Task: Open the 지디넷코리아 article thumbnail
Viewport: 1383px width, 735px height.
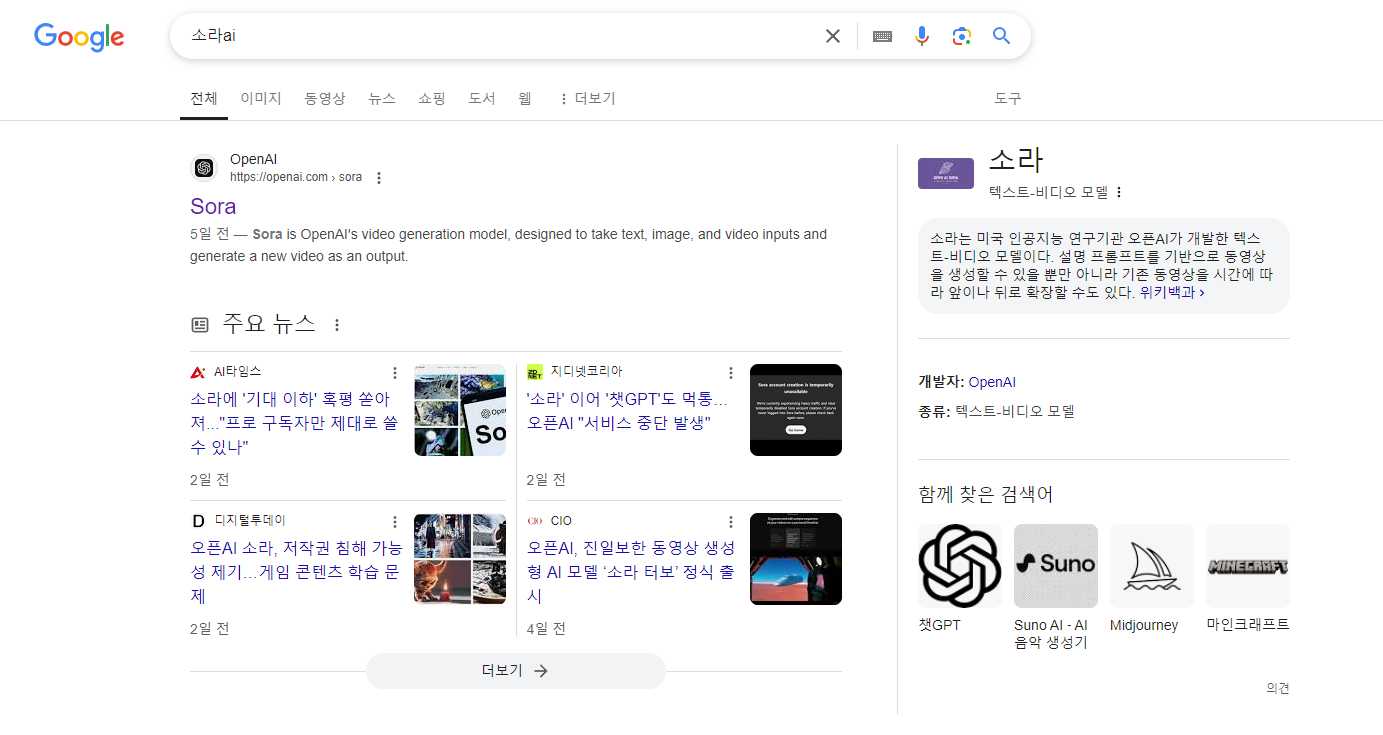Action: coord(796,410)
